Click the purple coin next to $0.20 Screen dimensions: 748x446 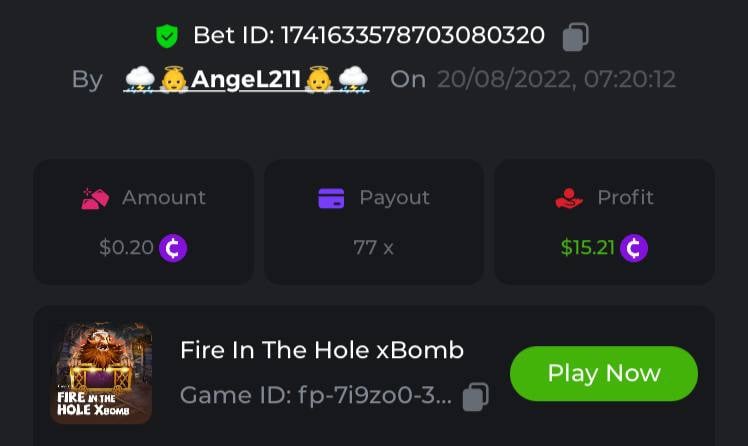pyautogui.click(x=173, y=248)
